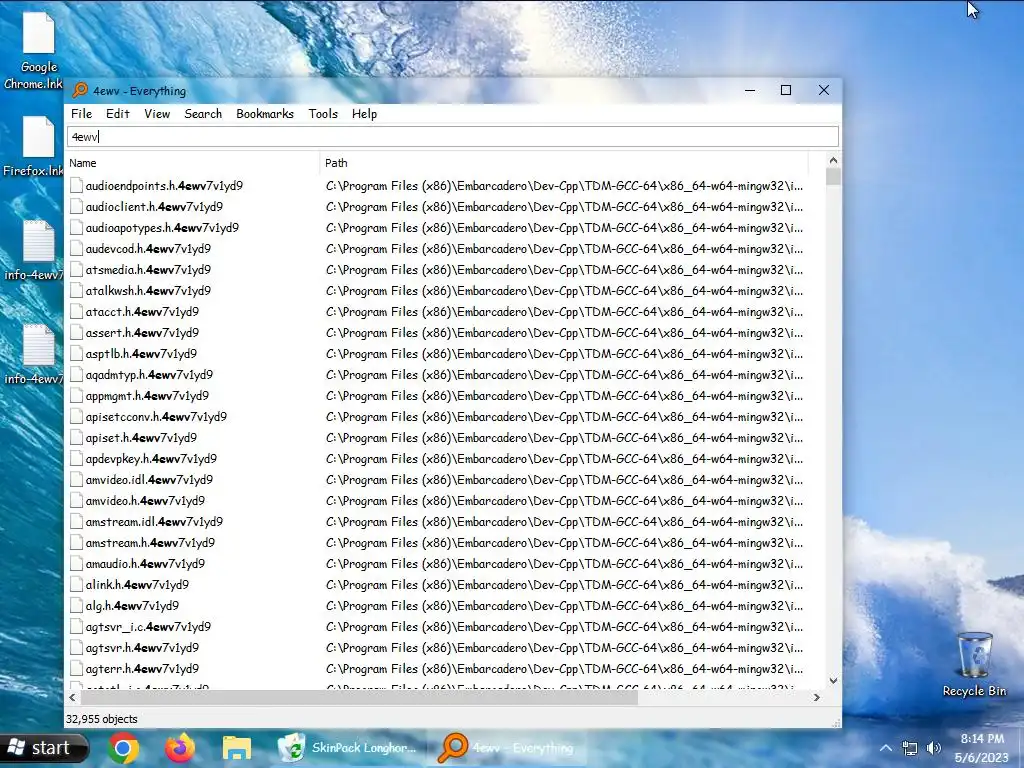This screenshot has width=1024, height=768.
Task: Maximize the Everything window
Action: click(x=786, y=90)
